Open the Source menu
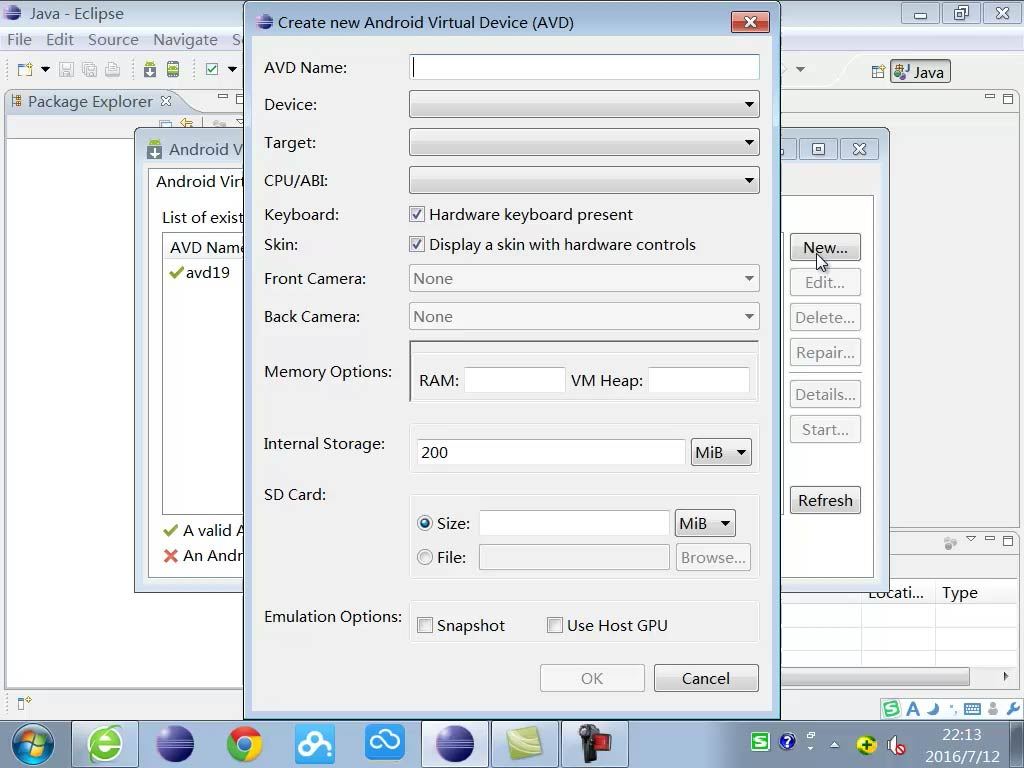The width and height of the screenshot is (1024, 768). point(113,40)
